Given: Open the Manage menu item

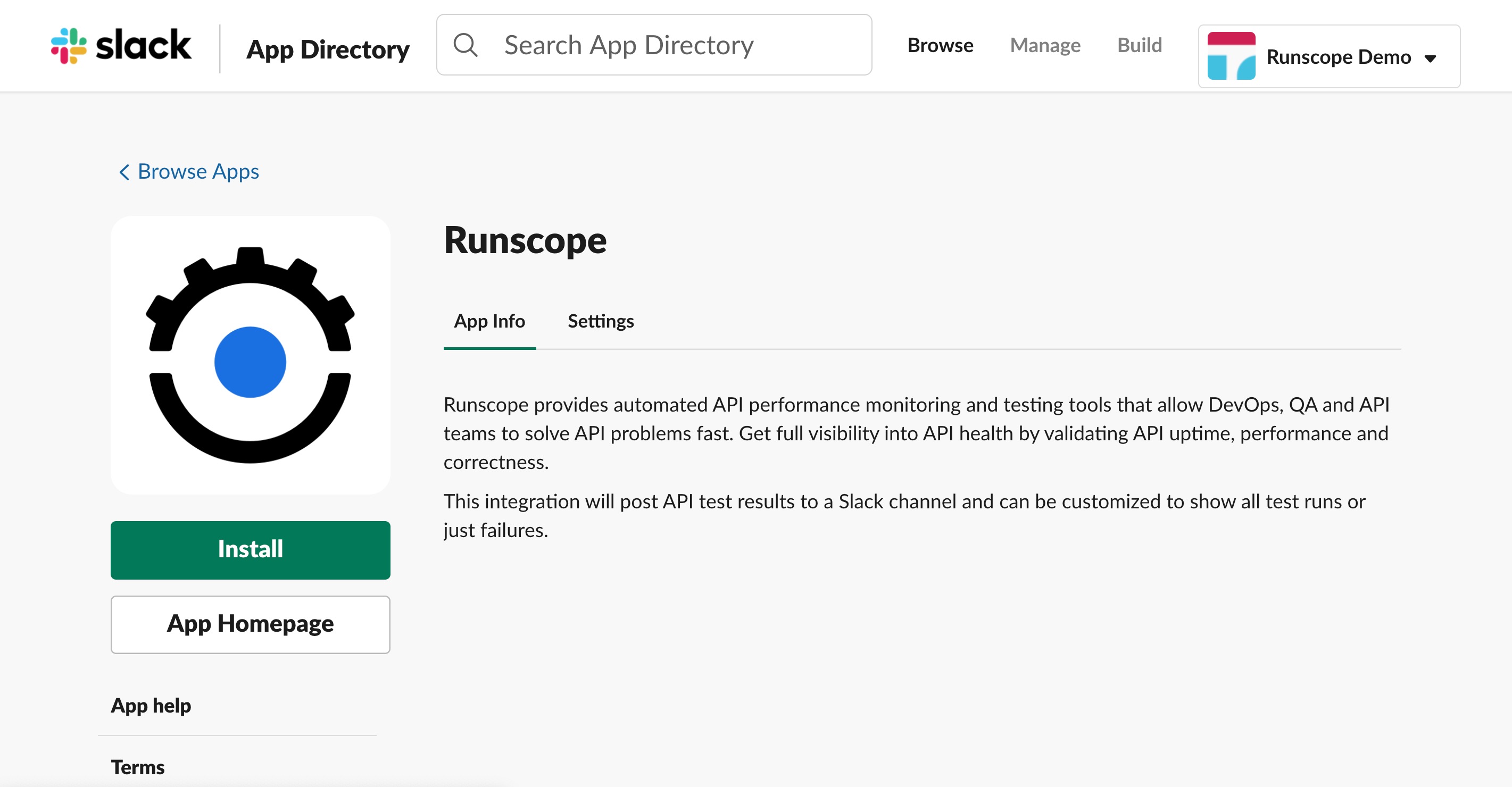Looking at the screenshot, I should point(1045,45).
